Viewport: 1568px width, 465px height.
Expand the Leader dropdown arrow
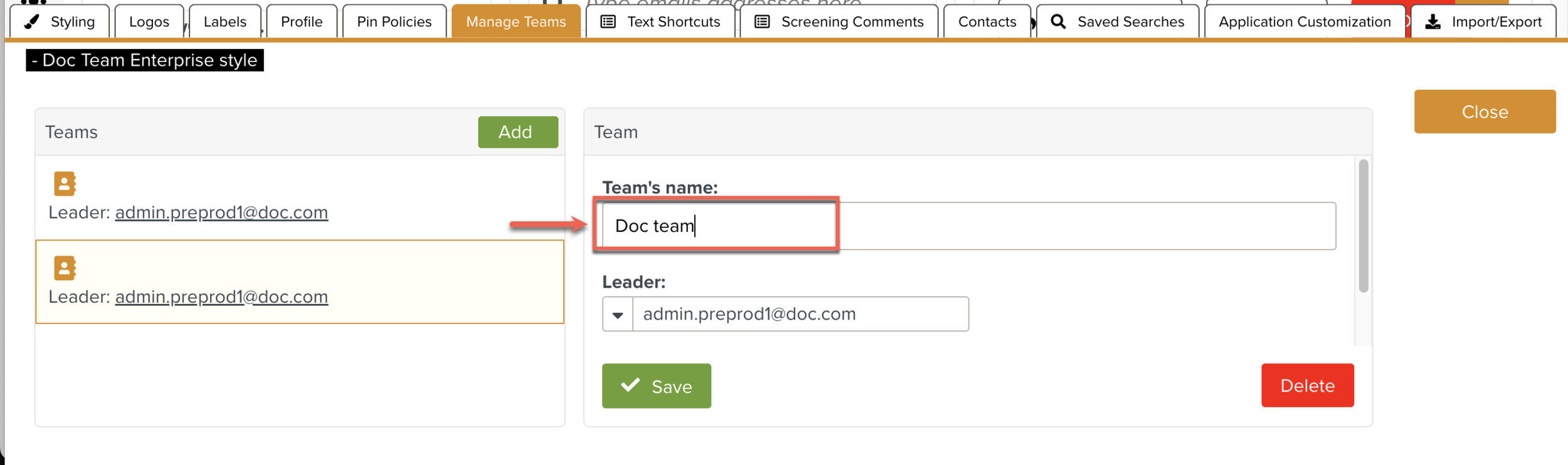click(618, 314)
